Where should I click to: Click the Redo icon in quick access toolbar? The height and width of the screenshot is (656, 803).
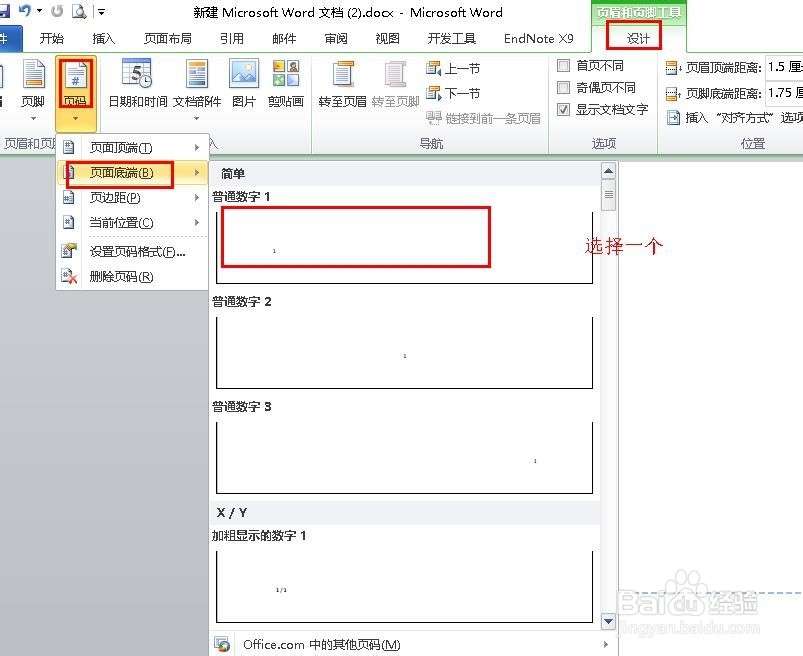(57, 11)
